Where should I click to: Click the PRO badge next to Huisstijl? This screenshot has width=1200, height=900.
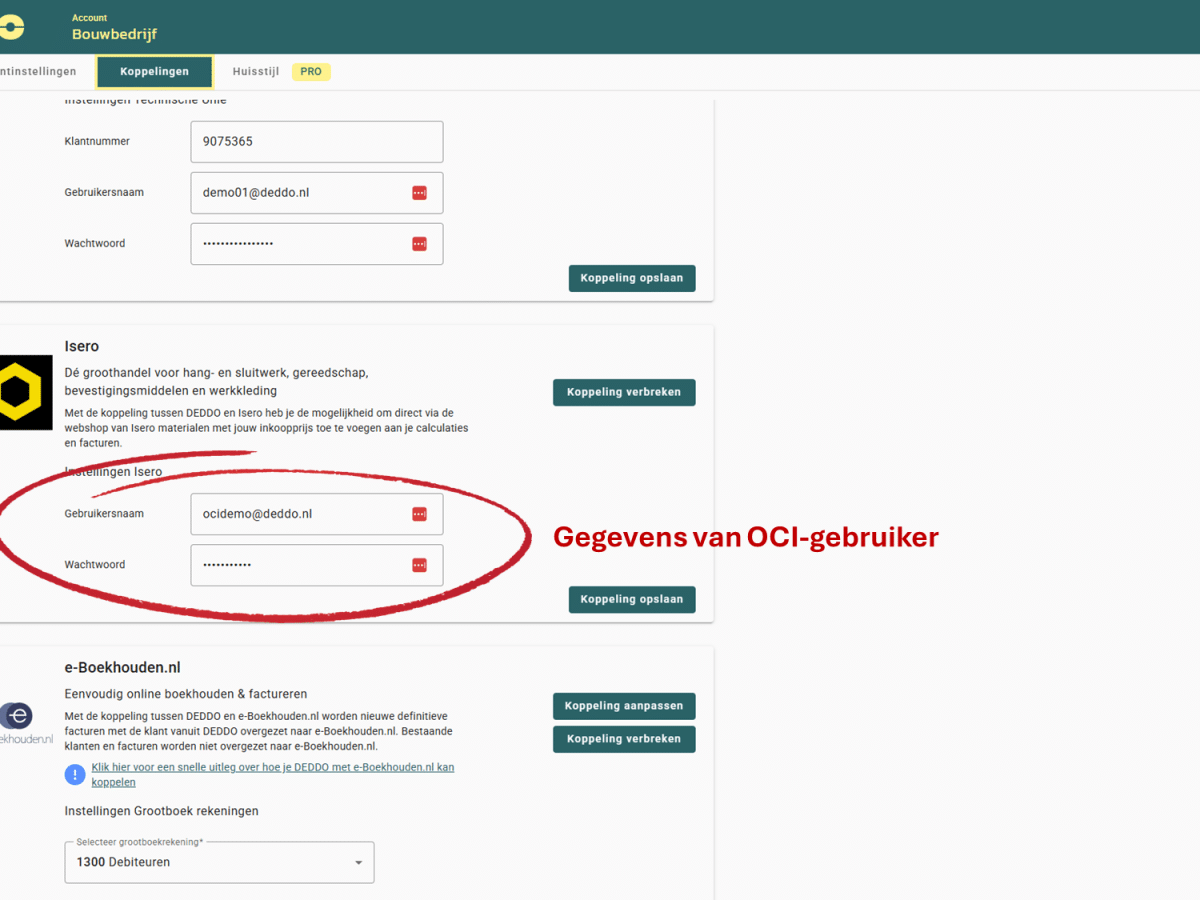click(x=311, y=72)
